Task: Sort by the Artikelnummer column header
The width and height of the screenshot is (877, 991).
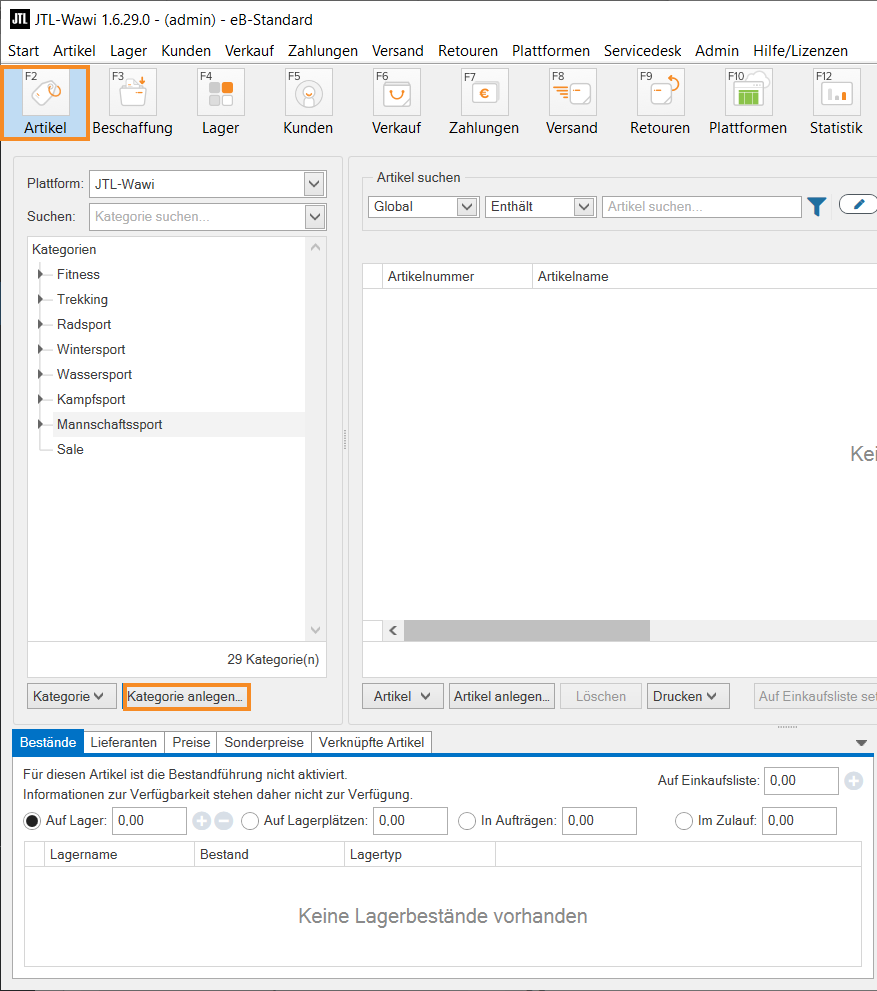Action: tap(457, 277)
